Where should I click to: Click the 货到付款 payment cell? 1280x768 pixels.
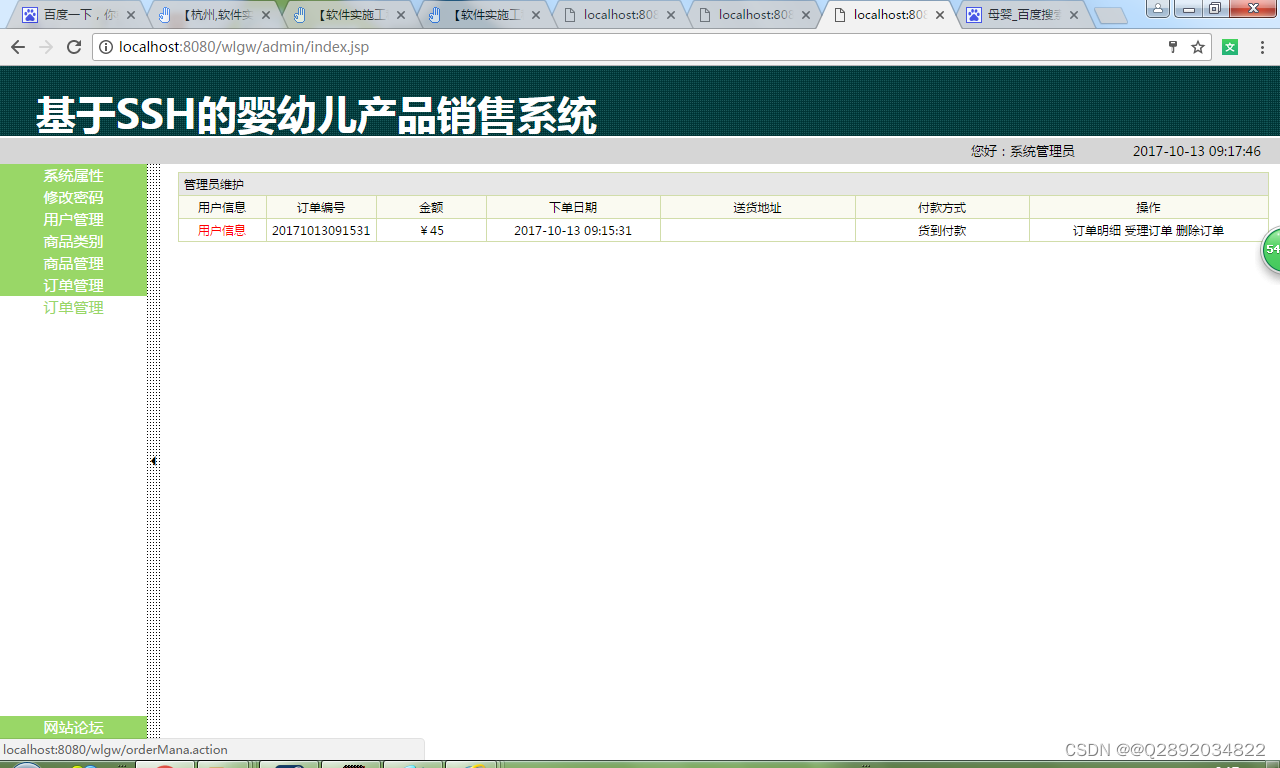pyautogui.click(x=942, y=230)
